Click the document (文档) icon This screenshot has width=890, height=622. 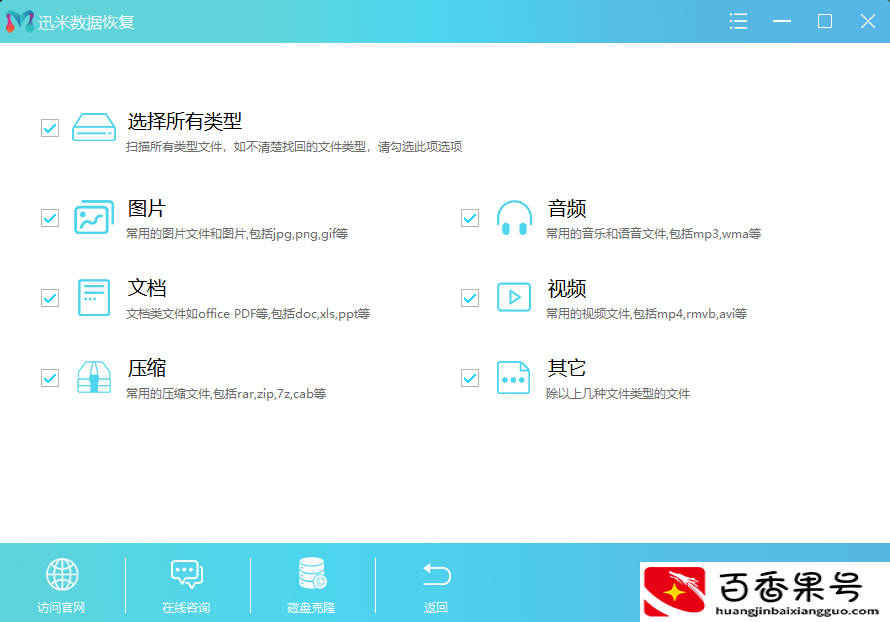click(x=94, y=297)
